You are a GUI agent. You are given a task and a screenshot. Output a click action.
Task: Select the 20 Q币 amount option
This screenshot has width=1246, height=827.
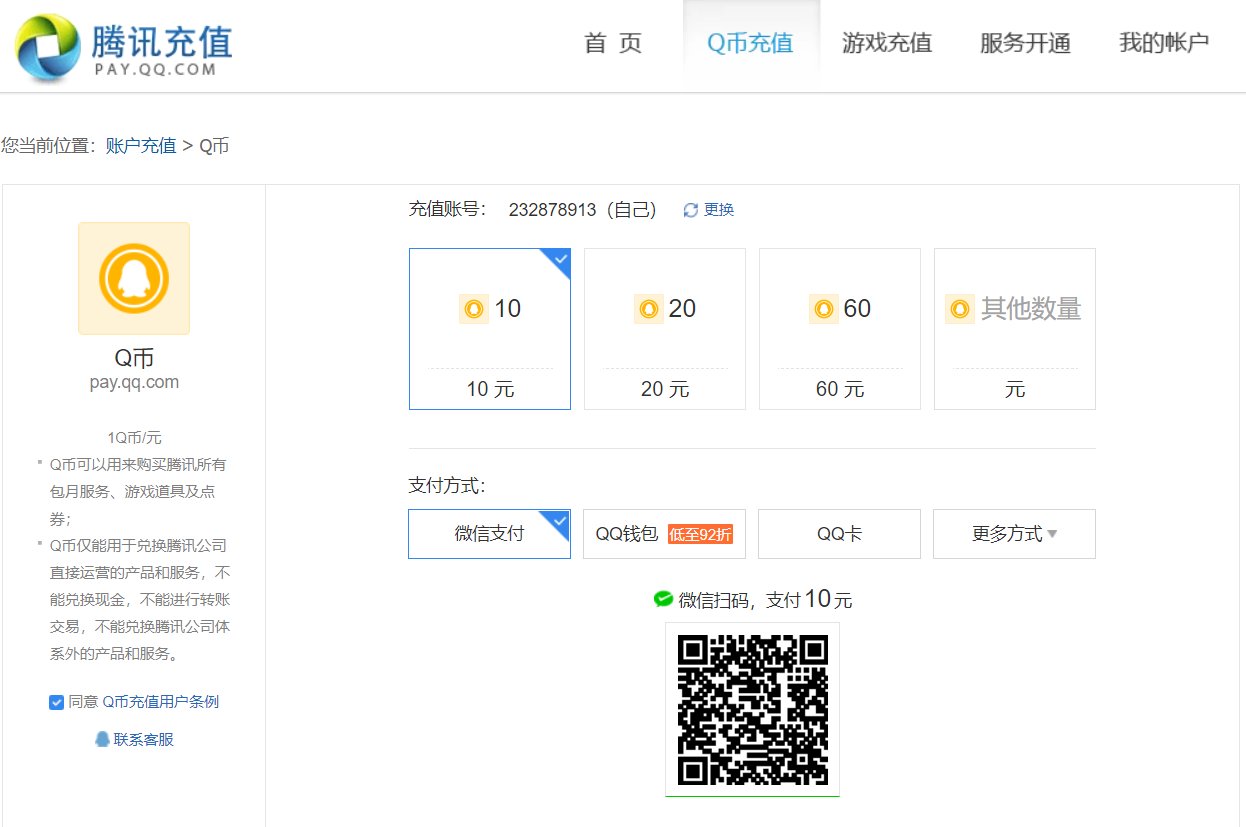(x=664, y=328)
